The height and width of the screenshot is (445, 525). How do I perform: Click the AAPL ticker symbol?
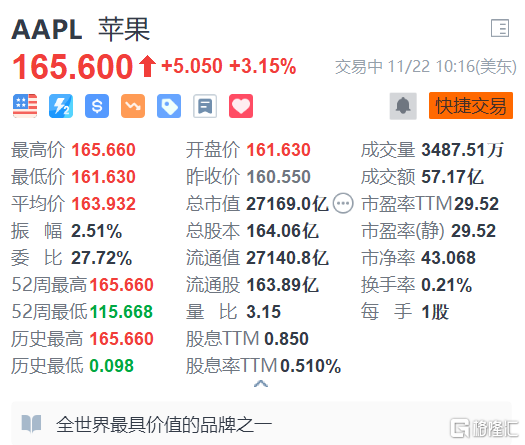(x=47, y=30)
